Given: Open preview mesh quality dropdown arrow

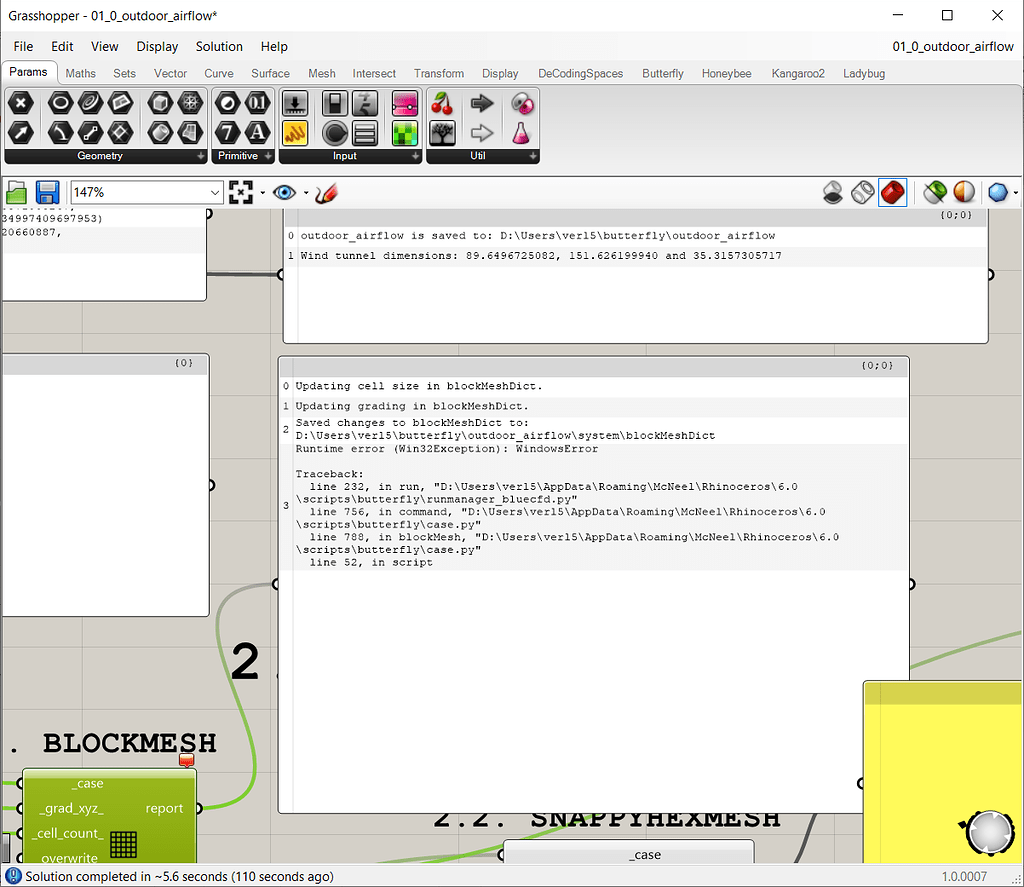Looking at the screenshot, I should coord(1016,193).
